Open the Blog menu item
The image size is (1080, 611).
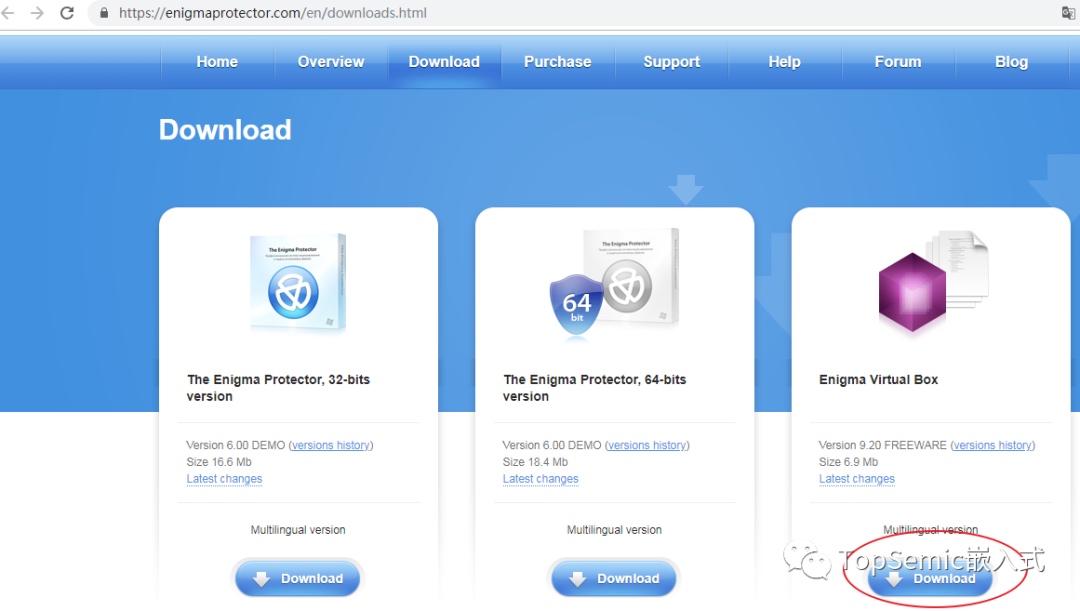(x=1011, y=62)
